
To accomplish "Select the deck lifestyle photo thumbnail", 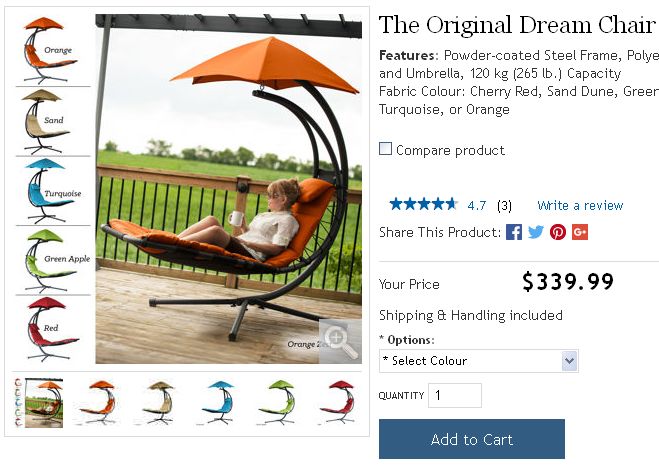I will [39, 403].
